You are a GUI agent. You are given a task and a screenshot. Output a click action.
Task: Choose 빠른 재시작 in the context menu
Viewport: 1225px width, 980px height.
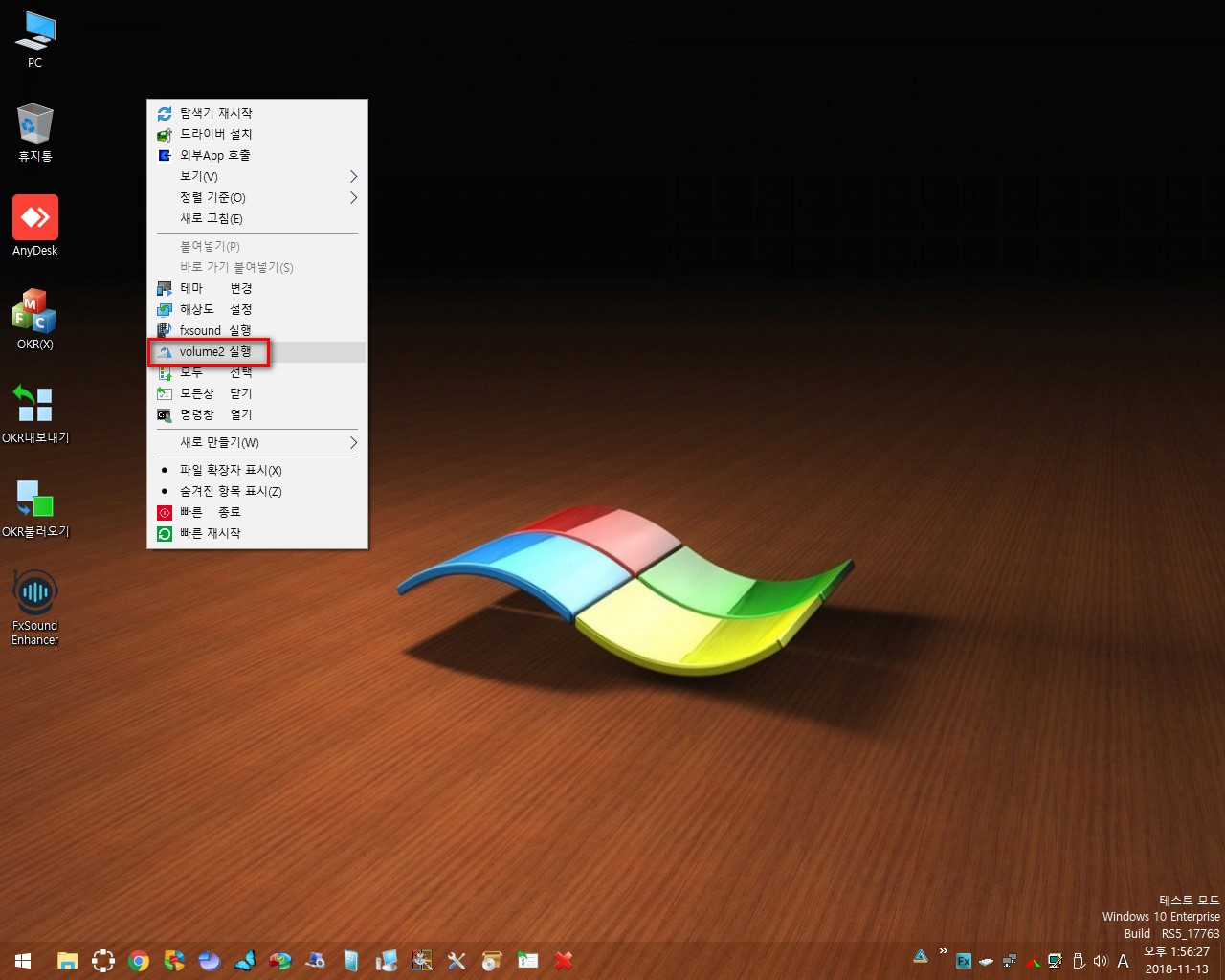coord(257,533)
